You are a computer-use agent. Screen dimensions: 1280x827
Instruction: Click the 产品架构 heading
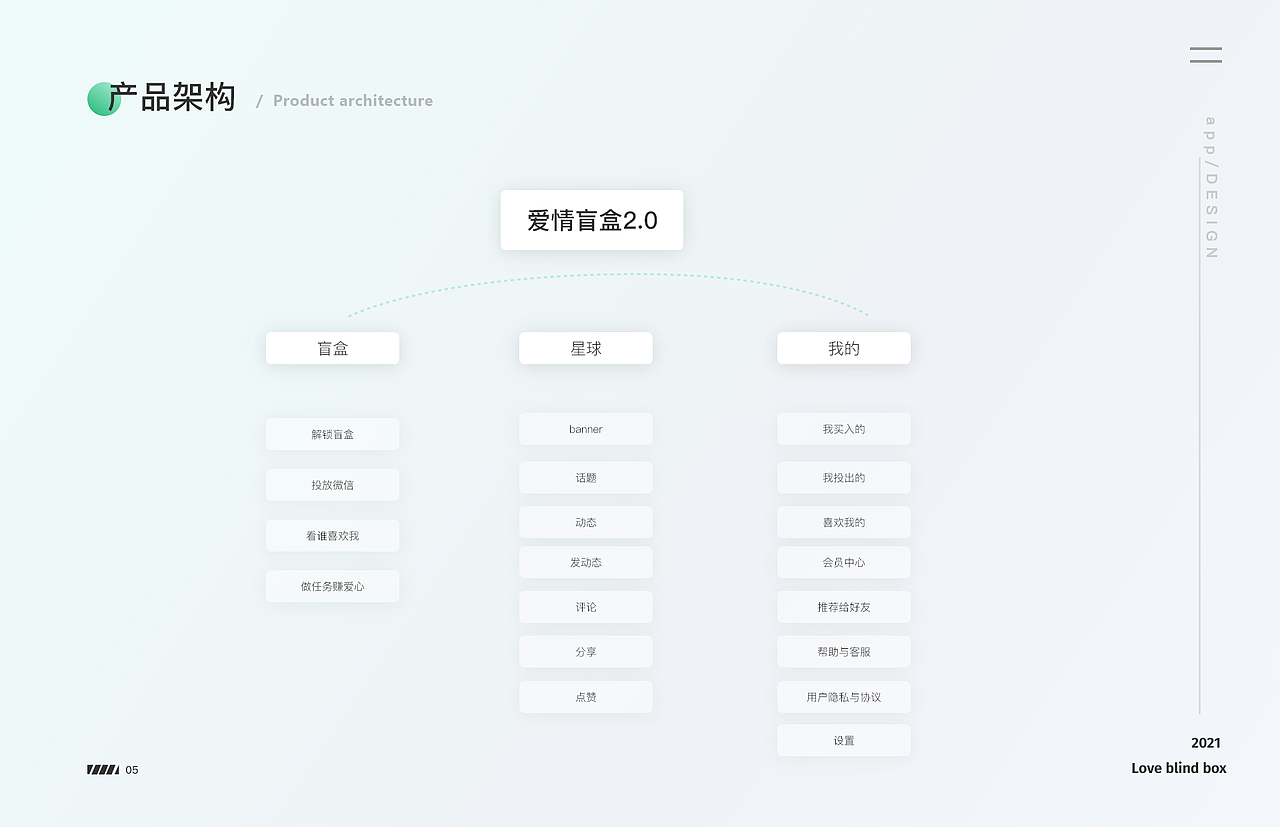click(172, 98)
